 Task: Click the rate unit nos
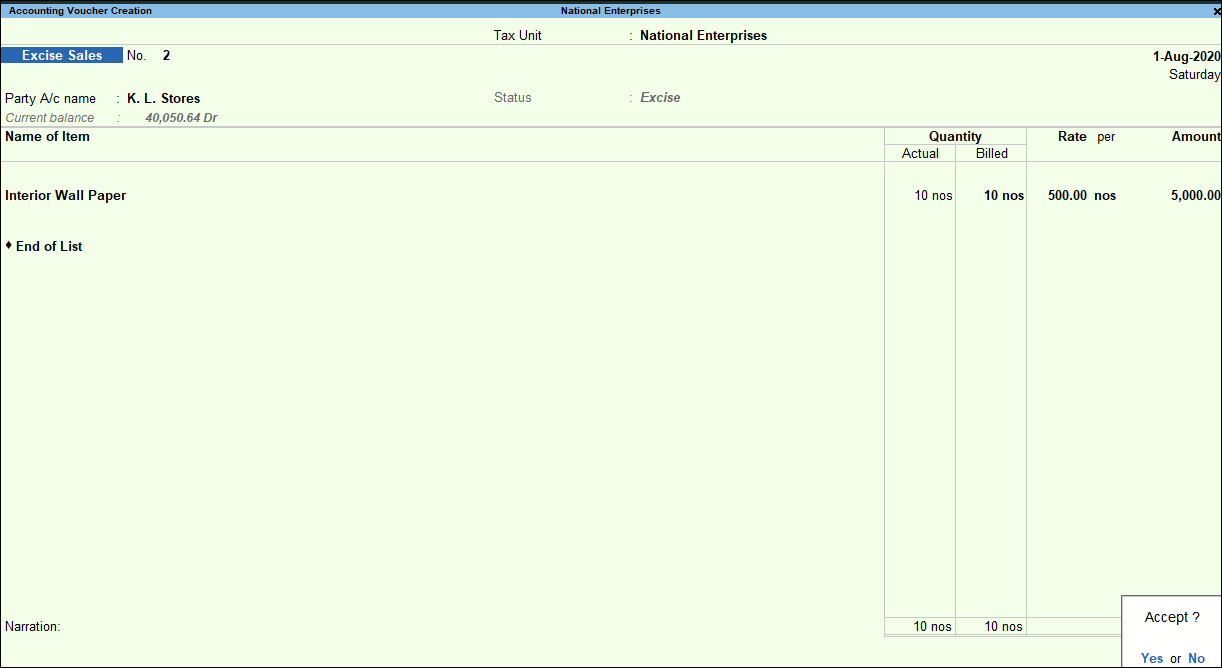tap(1105, 196)
